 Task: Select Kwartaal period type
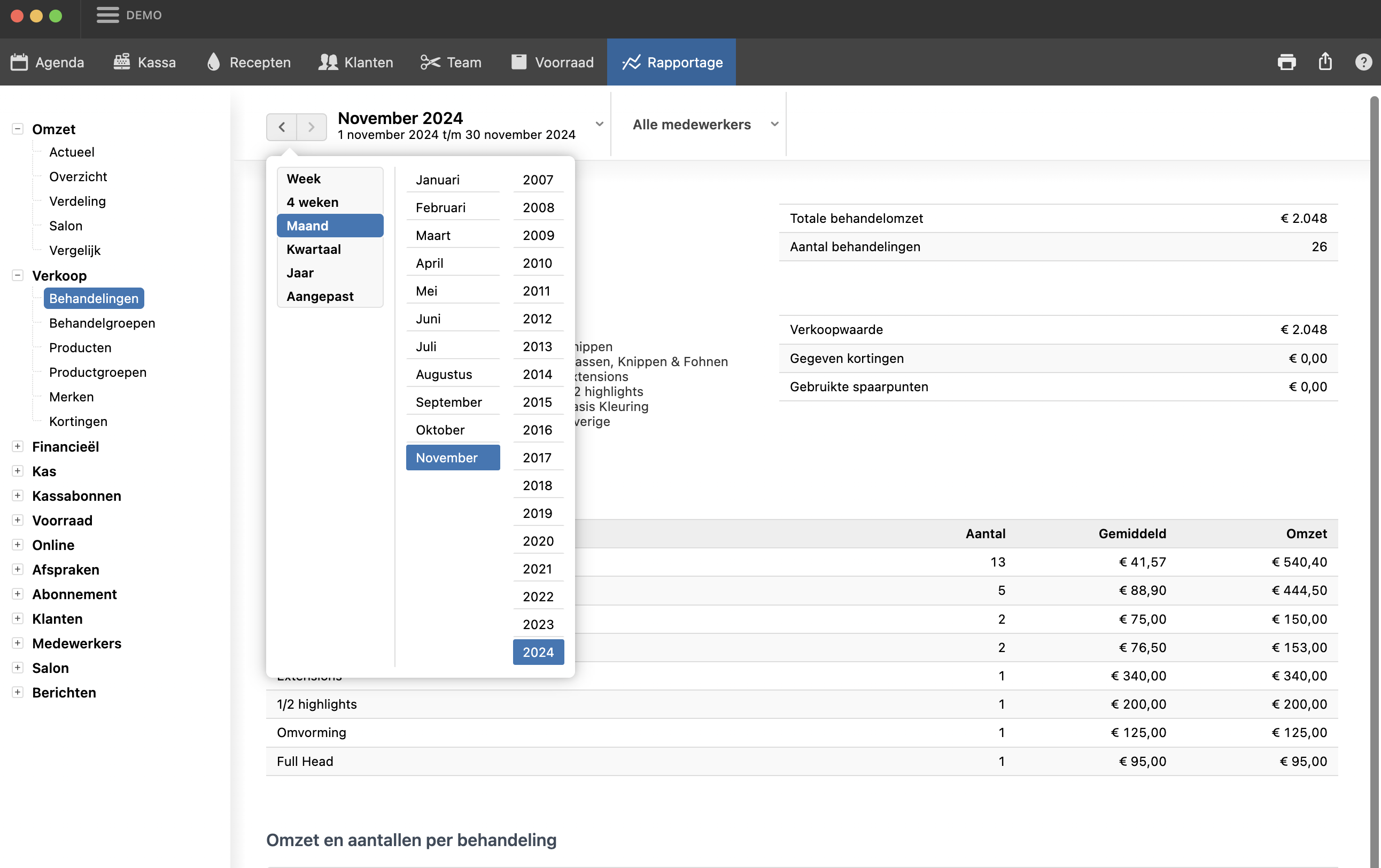(x=314, y=249)
